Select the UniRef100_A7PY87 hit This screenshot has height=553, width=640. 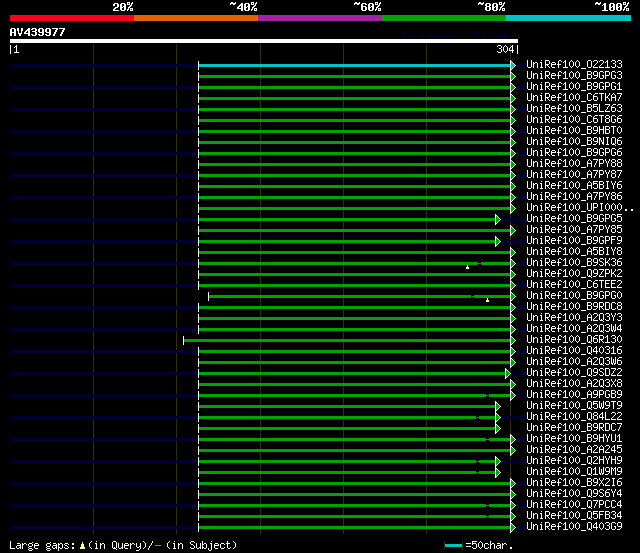pos(574,175)
